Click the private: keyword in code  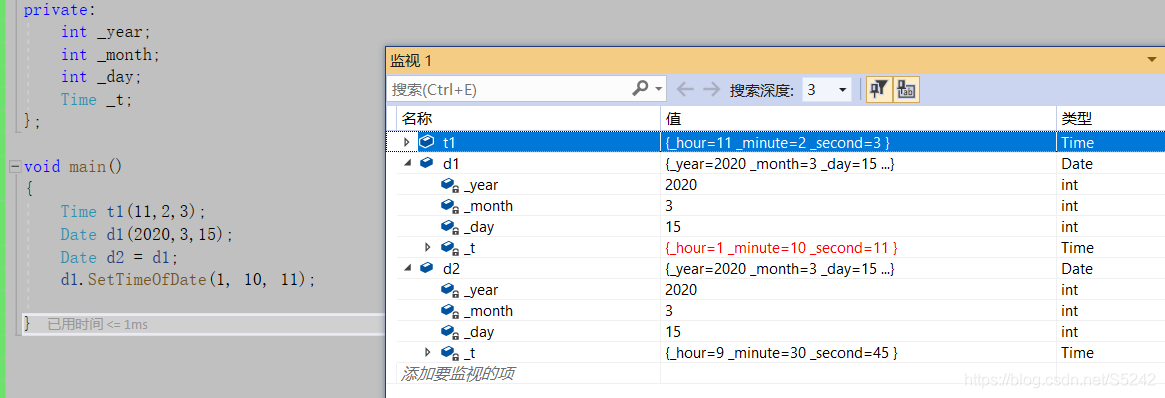click(x=60, y=10)
